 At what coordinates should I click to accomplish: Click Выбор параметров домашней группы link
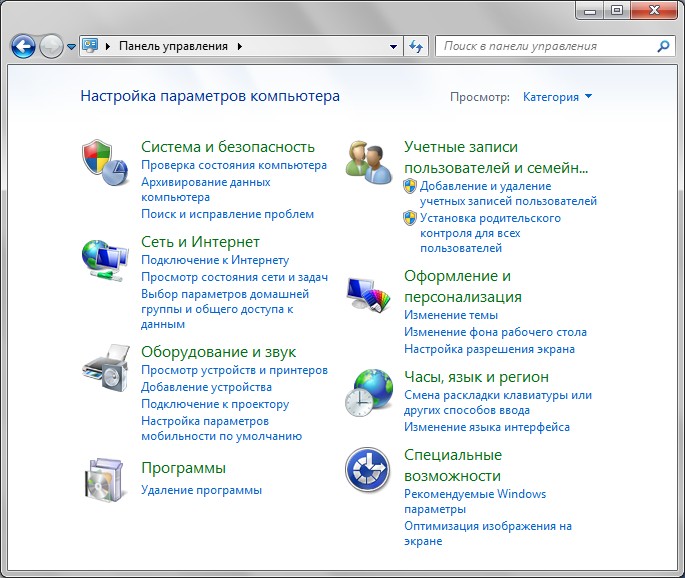pos(225,309)
